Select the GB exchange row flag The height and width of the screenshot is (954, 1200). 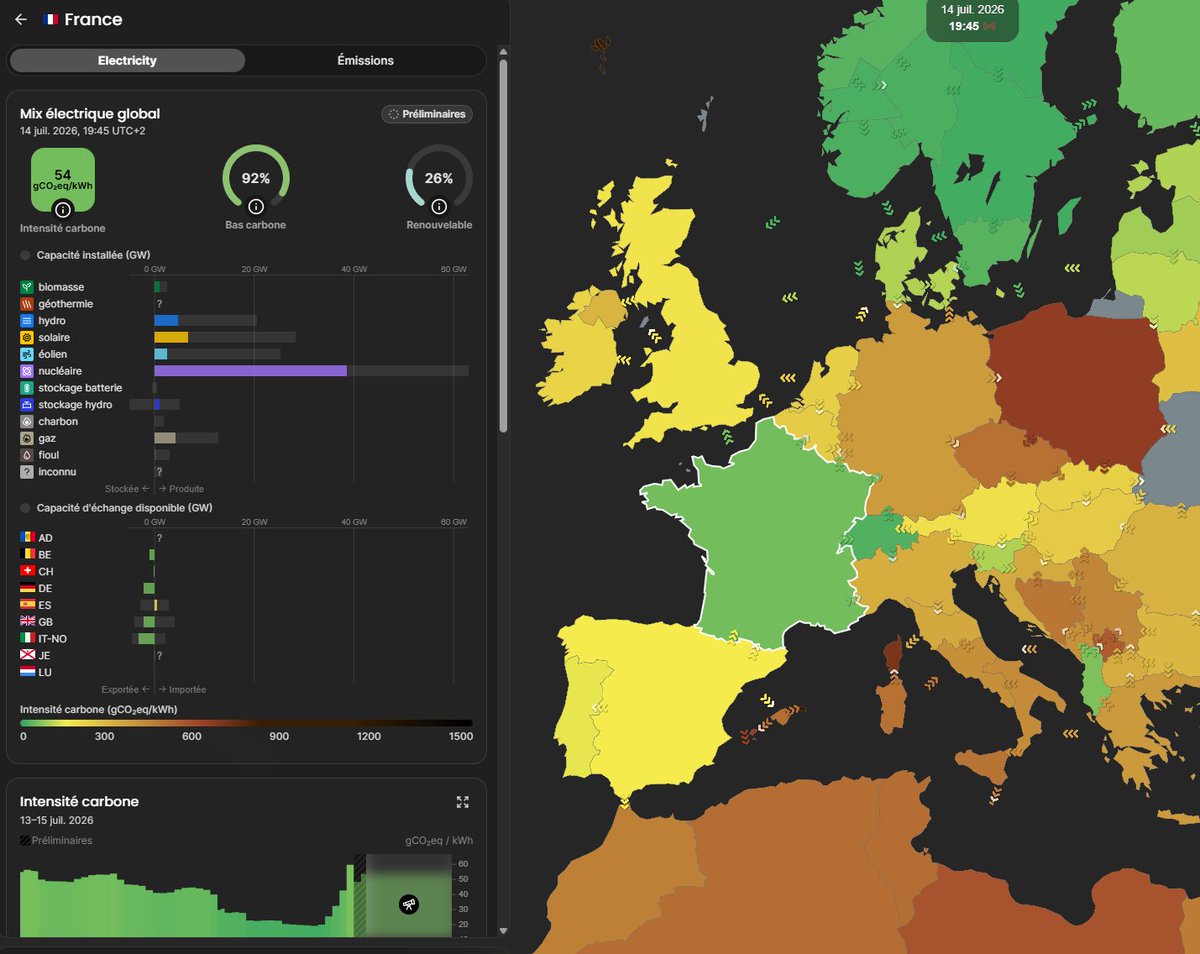(x=27, y=622)
